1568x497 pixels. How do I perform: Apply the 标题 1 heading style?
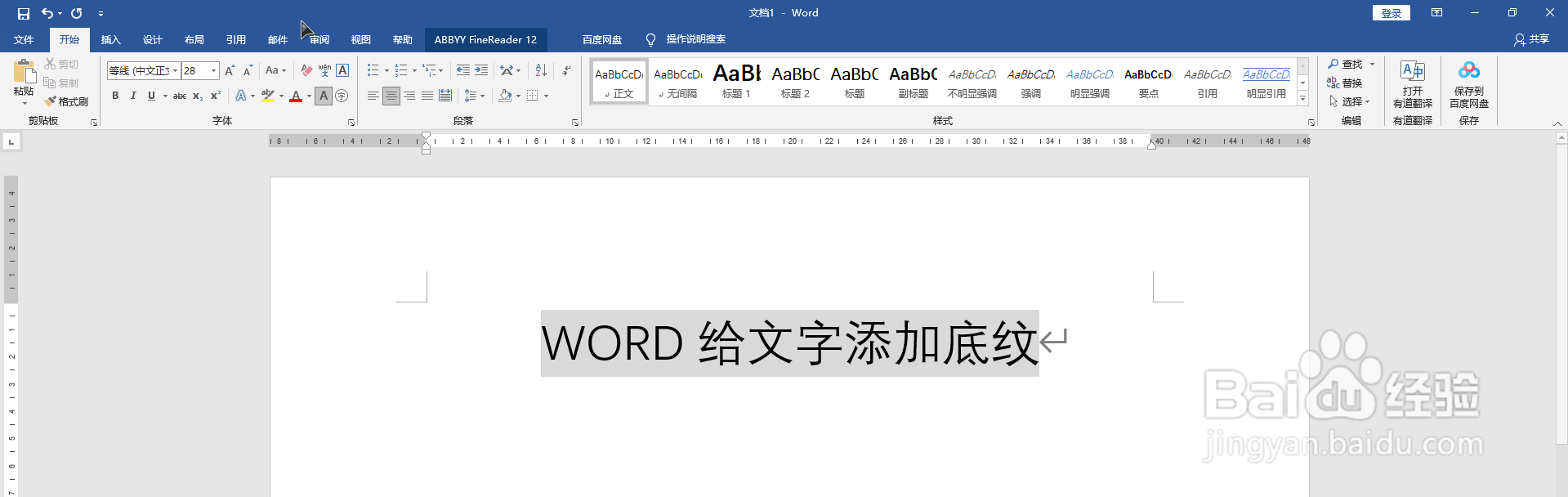736,81
